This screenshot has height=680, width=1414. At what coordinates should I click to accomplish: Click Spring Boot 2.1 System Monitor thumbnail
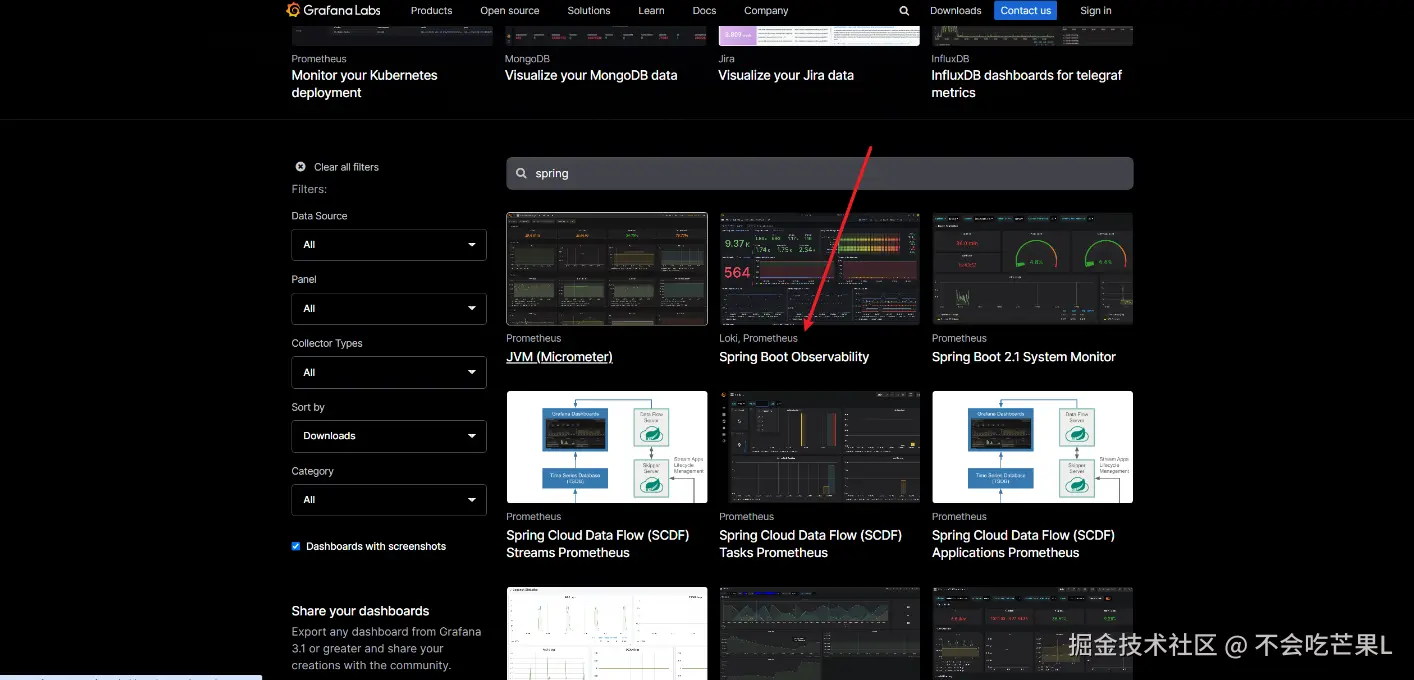point(1032,269)
